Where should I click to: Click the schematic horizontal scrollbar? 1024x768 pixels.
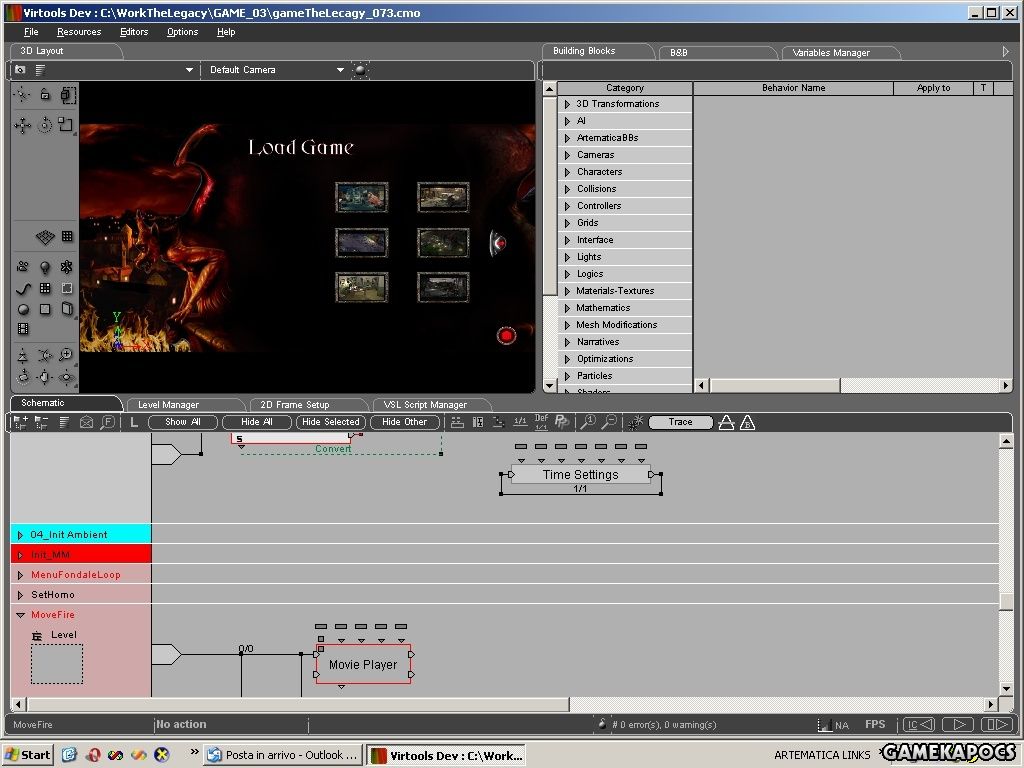pyautogui.click(x=298, y=704)
